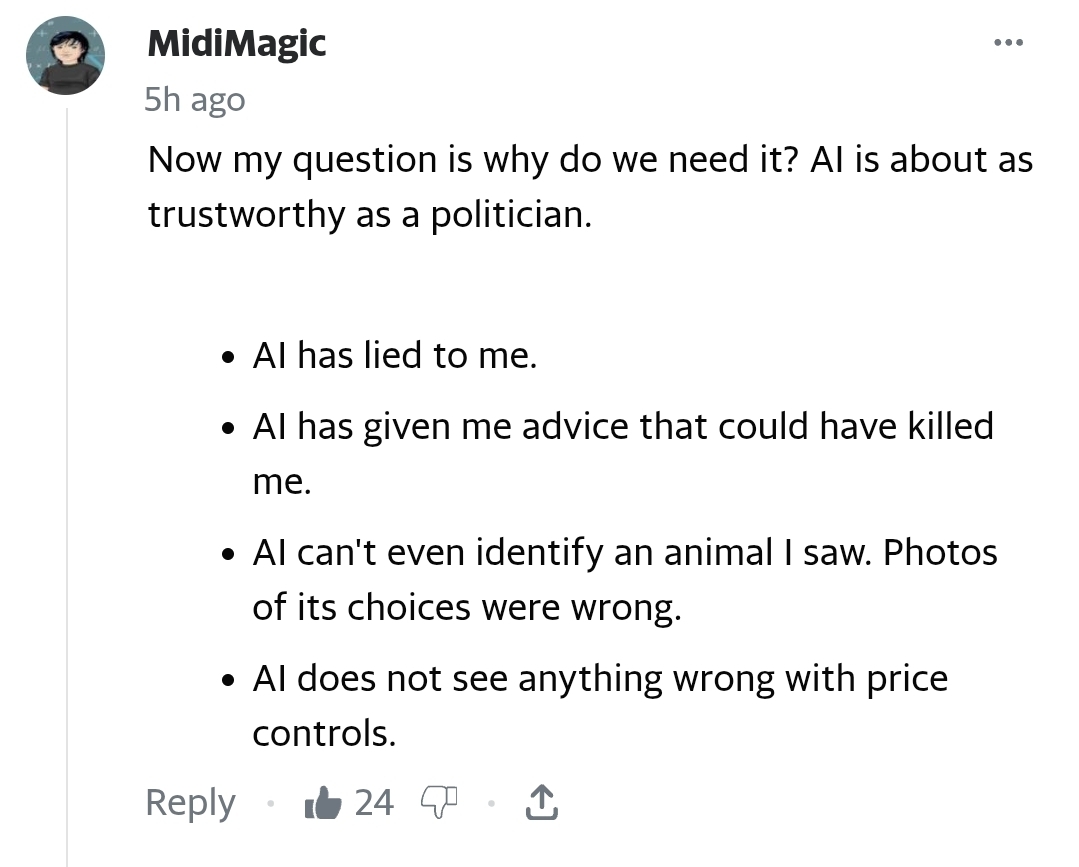Share this comment using share icon

click(540, 801)
